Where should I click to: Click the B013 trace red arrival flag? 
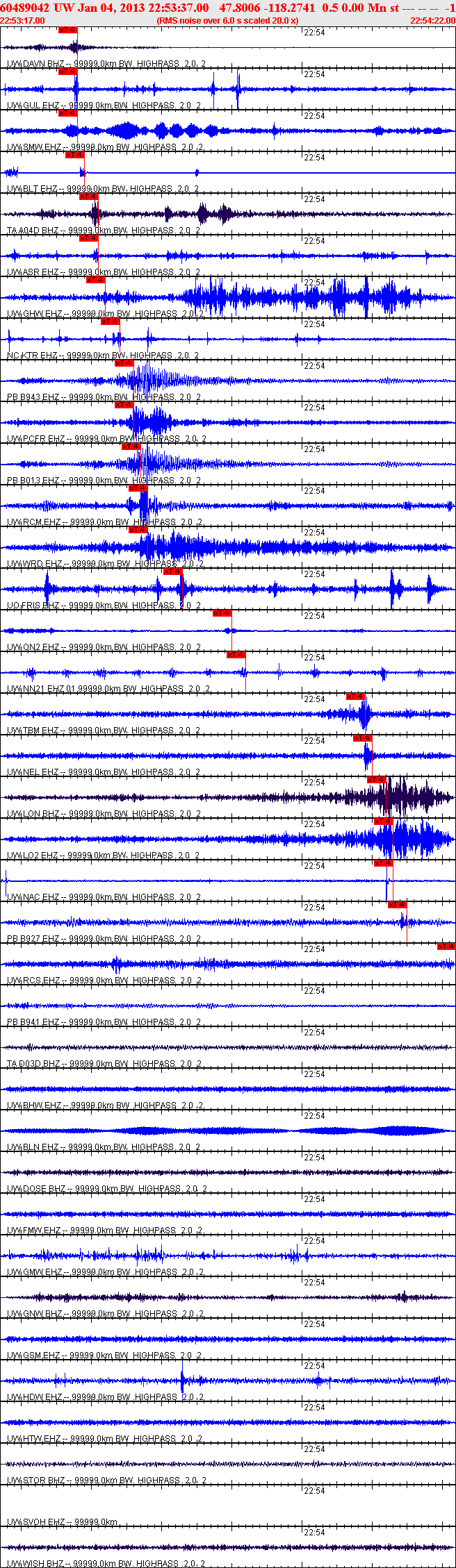(x=131, y=447)
